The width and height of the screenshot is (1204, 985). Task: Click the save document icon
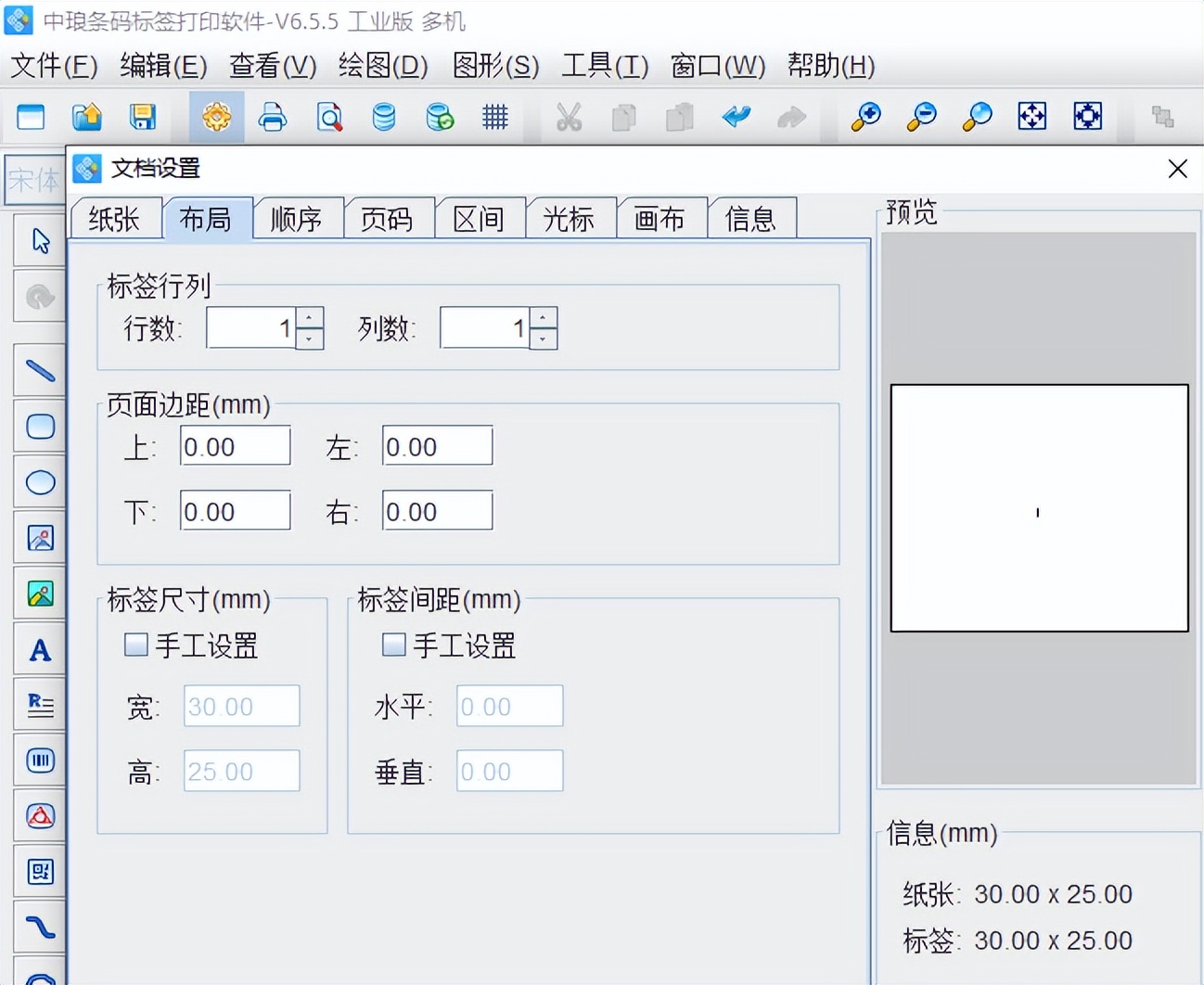click(142, 118)
